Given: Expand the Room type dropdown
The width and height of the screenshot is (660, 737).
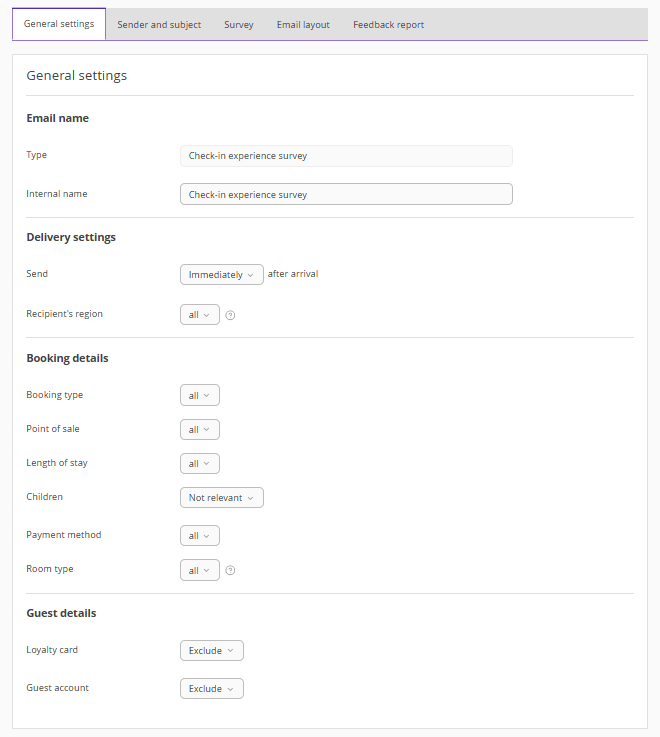Looking at the screenshot, I should 199,570.
